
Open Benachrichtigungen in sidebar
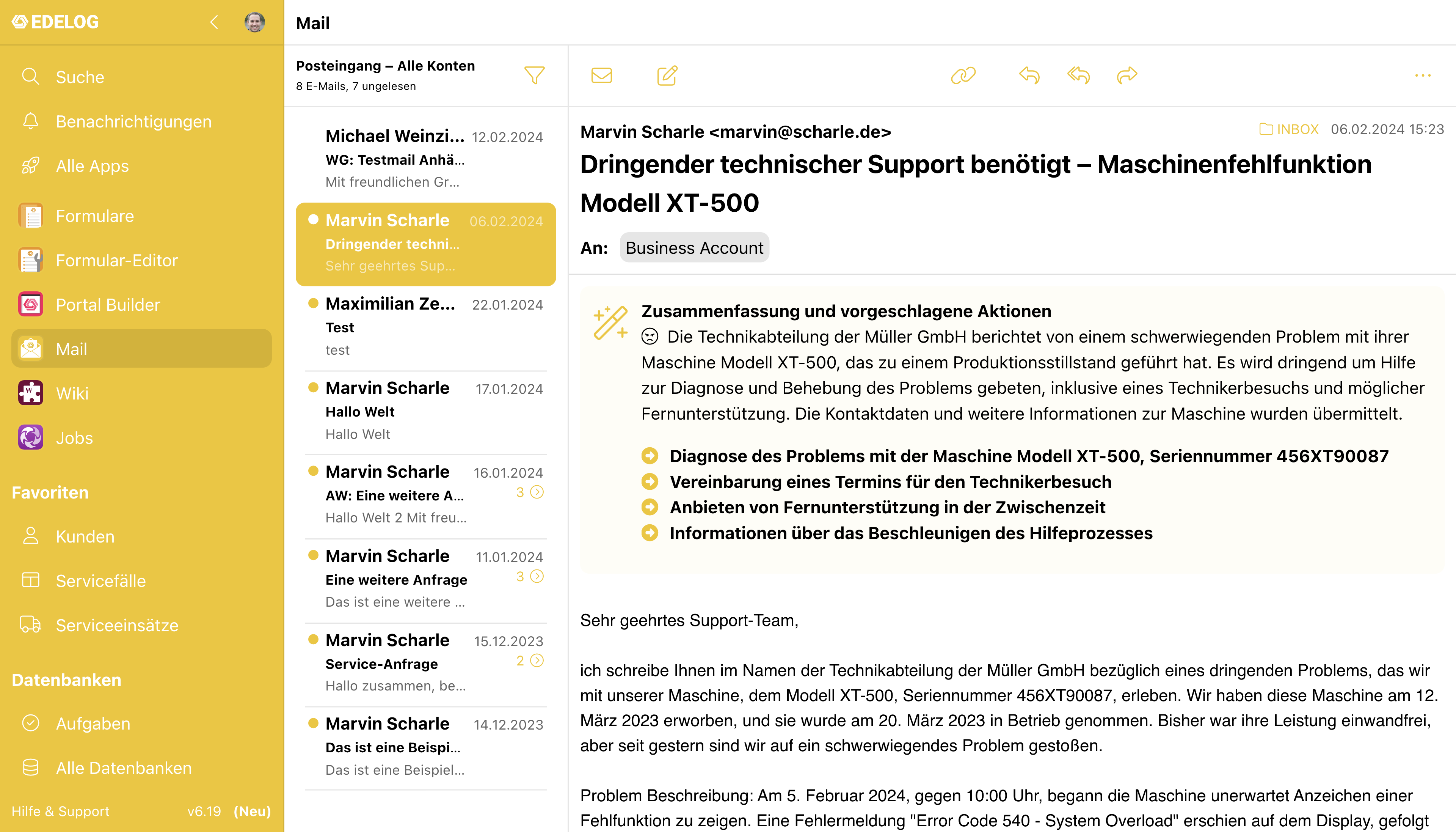pyautogui.click(x=141, y=121)
